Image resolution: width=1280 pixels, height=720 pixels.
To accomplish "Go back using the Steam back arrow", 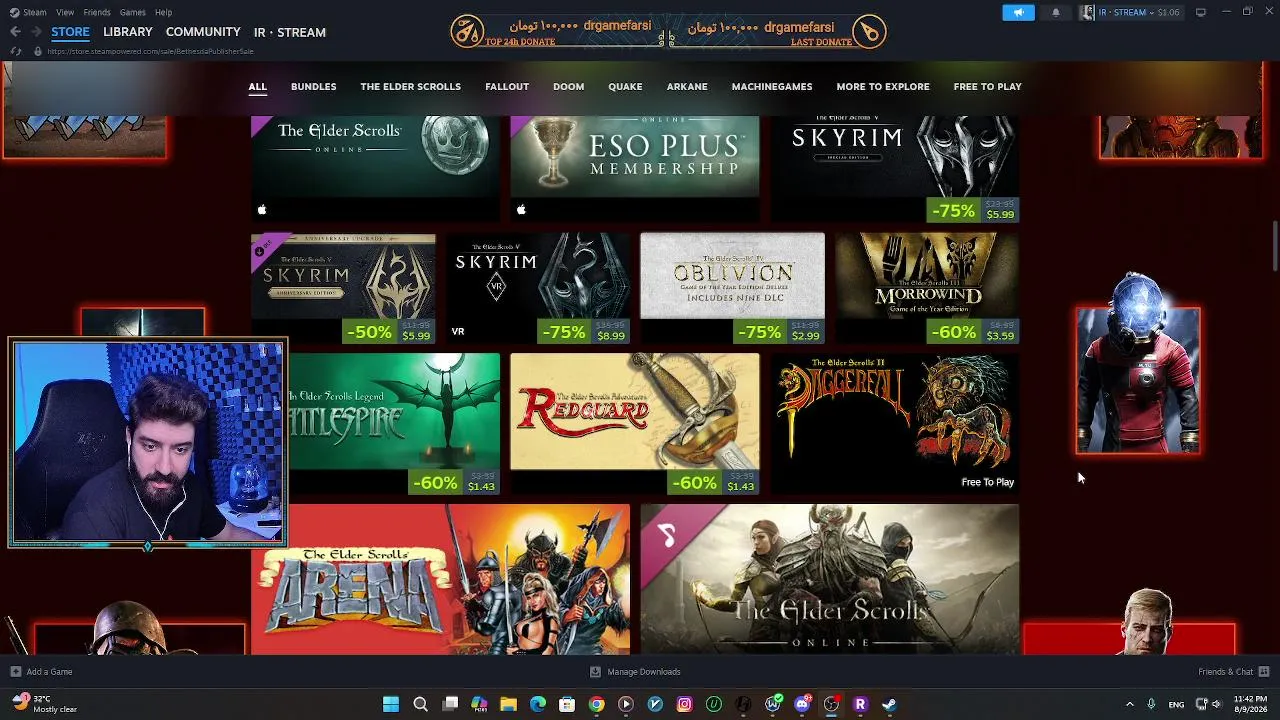I will click(x=15, y=32).
